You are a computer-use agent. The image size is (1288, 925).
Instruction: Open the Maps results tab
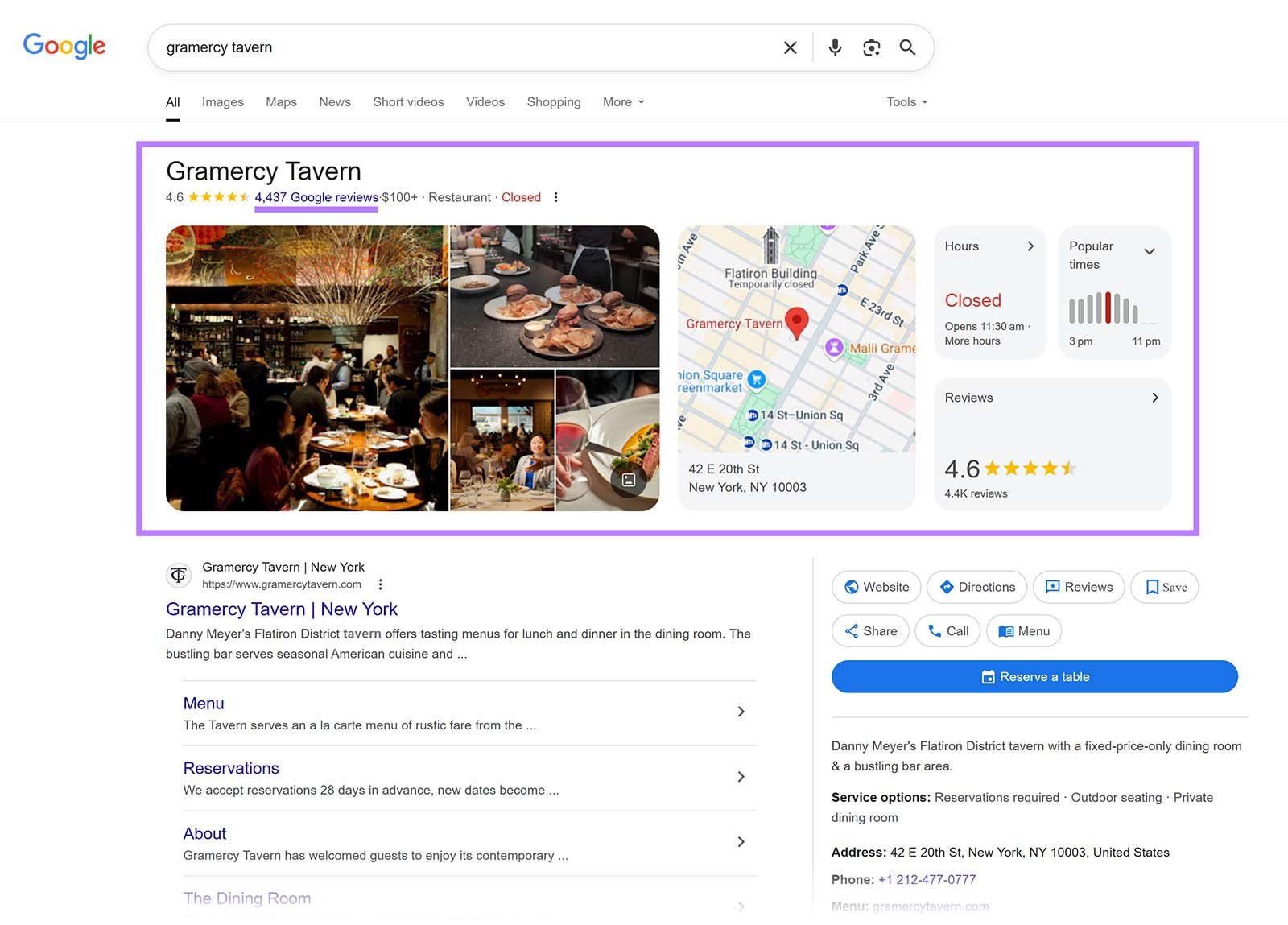(x=280, y=101)
